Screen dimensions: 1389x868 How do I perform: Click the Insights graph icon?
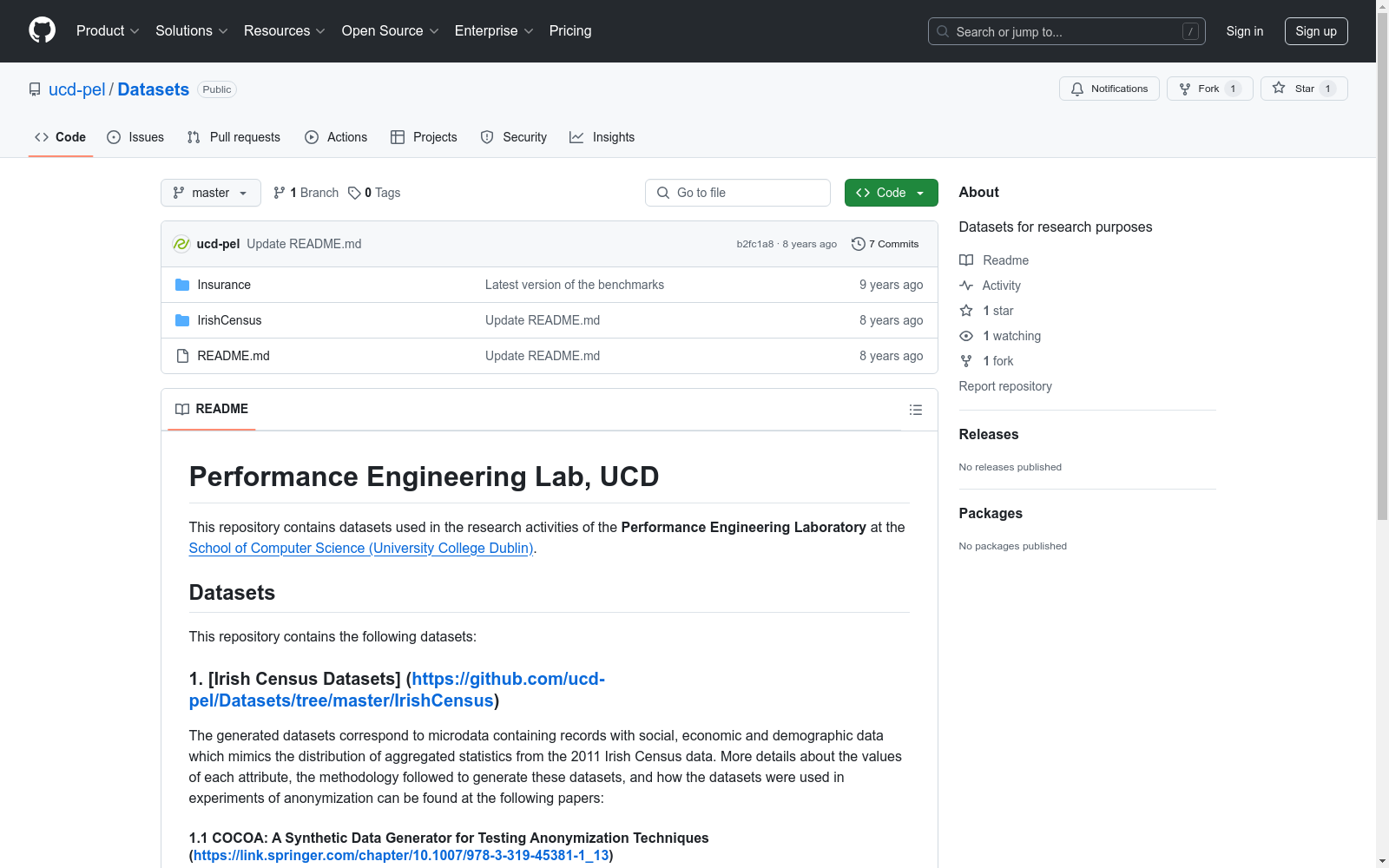576,137
